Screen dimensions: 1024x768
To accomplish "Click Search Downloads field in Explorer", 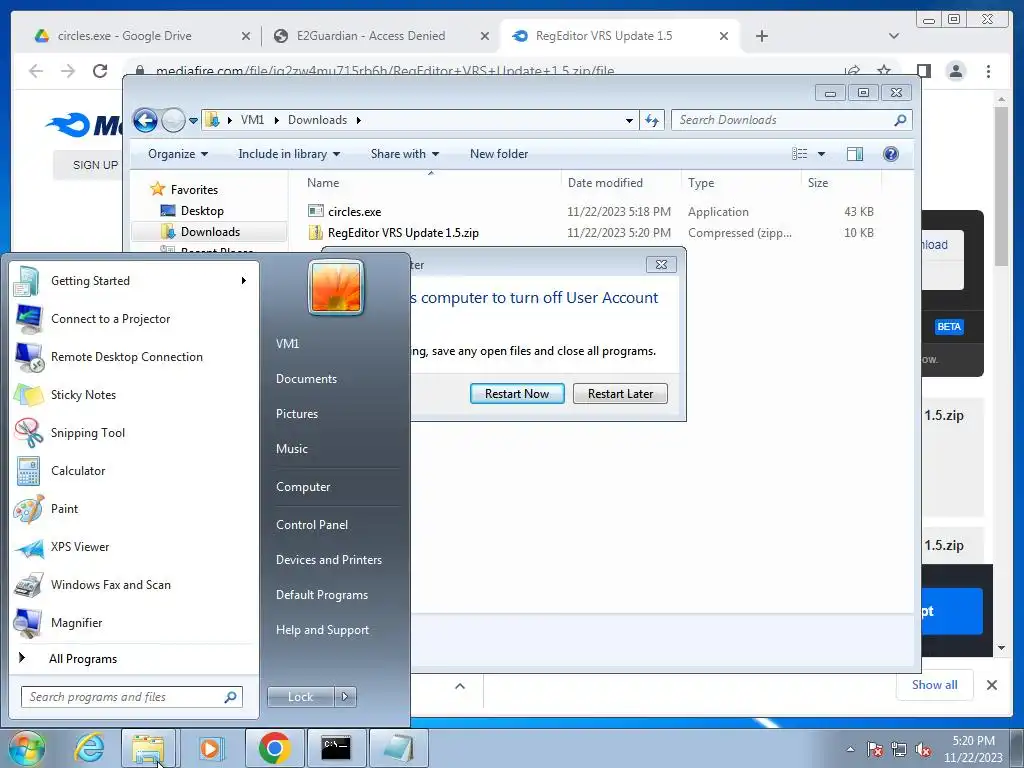I will (x=792, y=120).
